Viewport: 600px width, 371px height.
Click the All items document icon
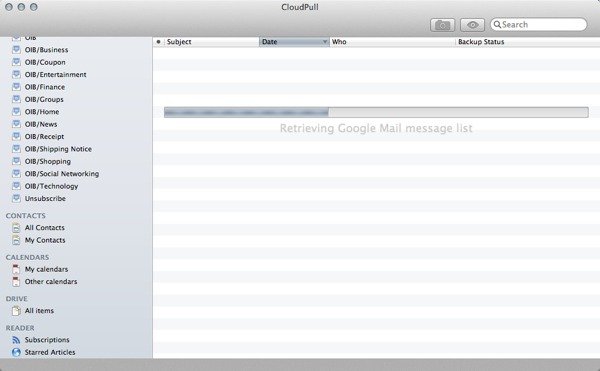click(16, 311)
